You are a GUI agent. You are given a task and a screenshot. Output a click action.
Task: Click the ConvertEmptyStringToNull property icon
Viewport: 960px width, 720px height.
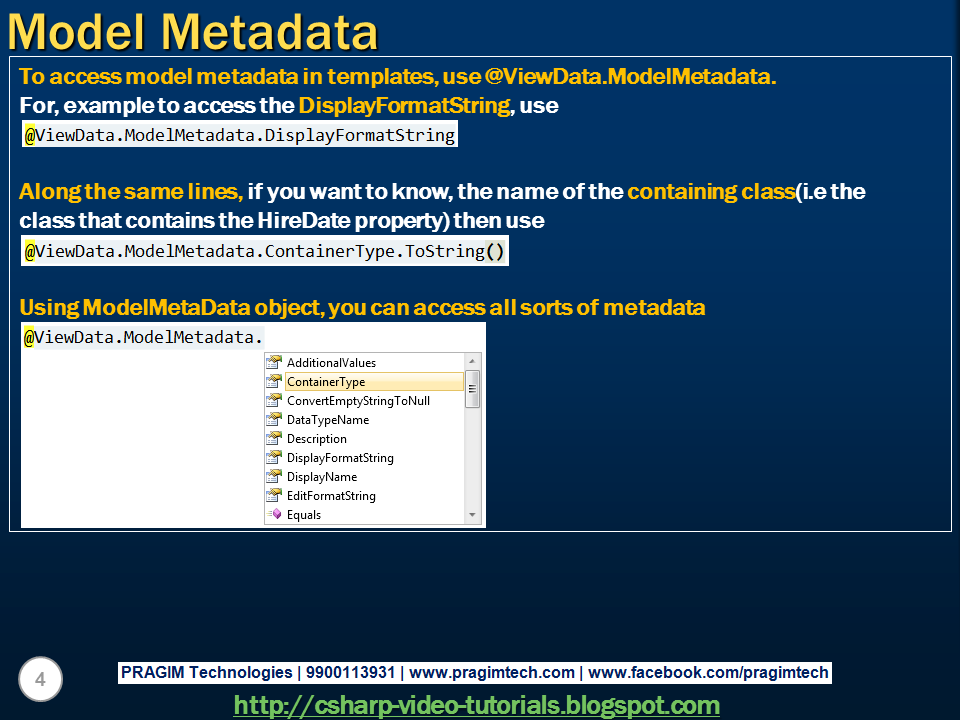(274, 400)
